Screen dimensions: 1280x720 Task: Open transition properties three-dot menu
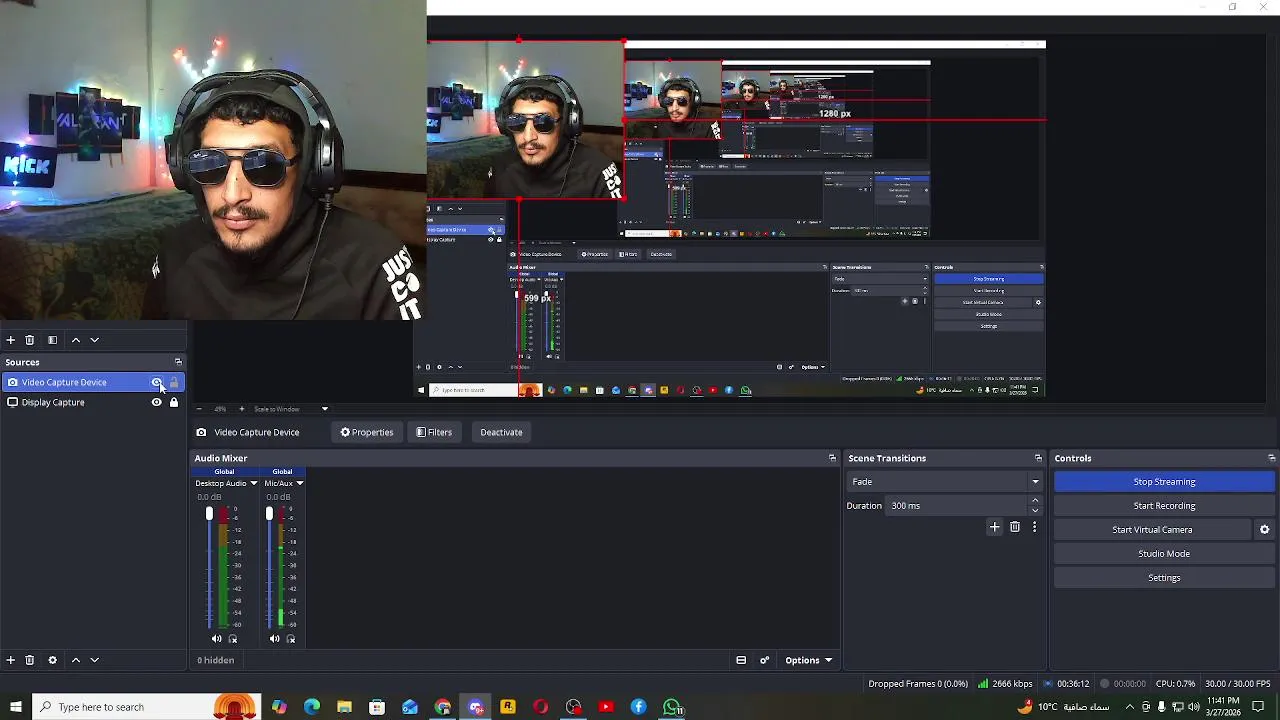(1034, 527)
